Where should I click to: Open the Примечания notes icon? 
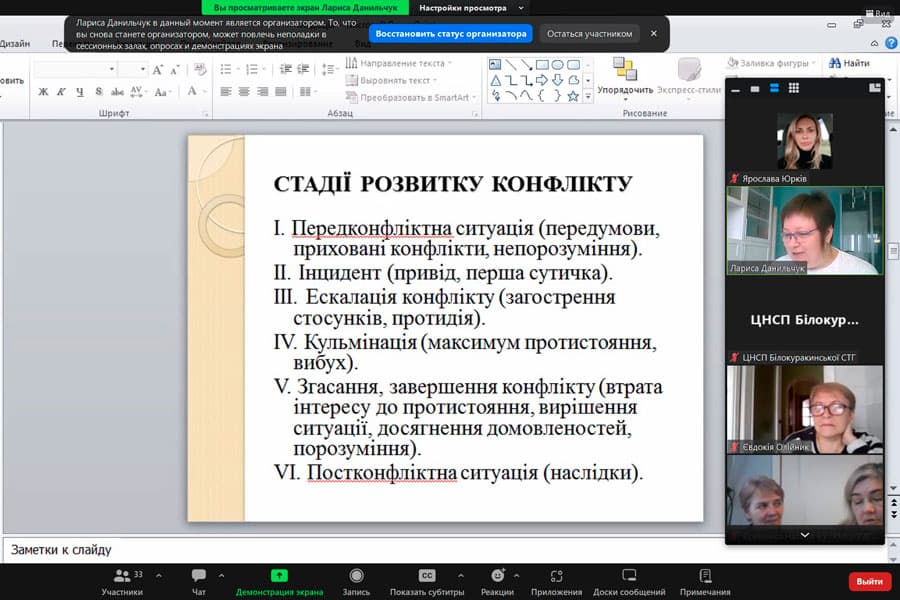click(705, 576)
